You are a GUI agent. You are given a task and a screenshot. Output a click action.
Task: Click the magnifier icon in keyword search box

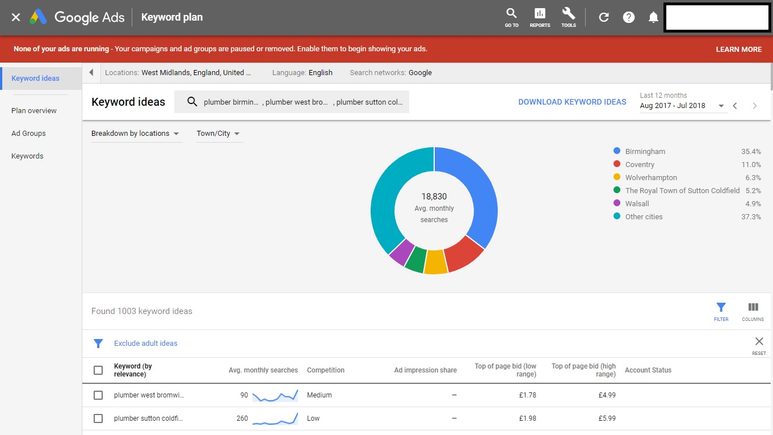[x=192, y=102]
